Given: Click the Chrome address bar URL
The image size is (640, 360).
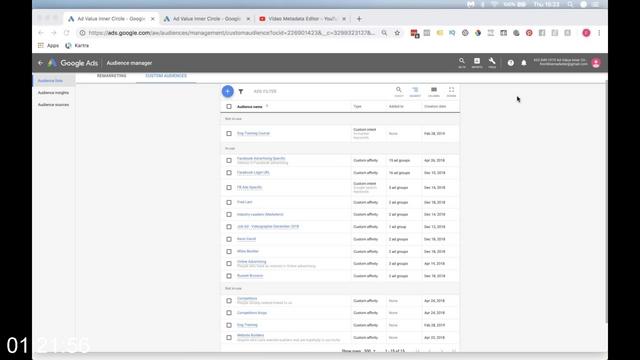Looking at the screenshot, I should point(231,33).
